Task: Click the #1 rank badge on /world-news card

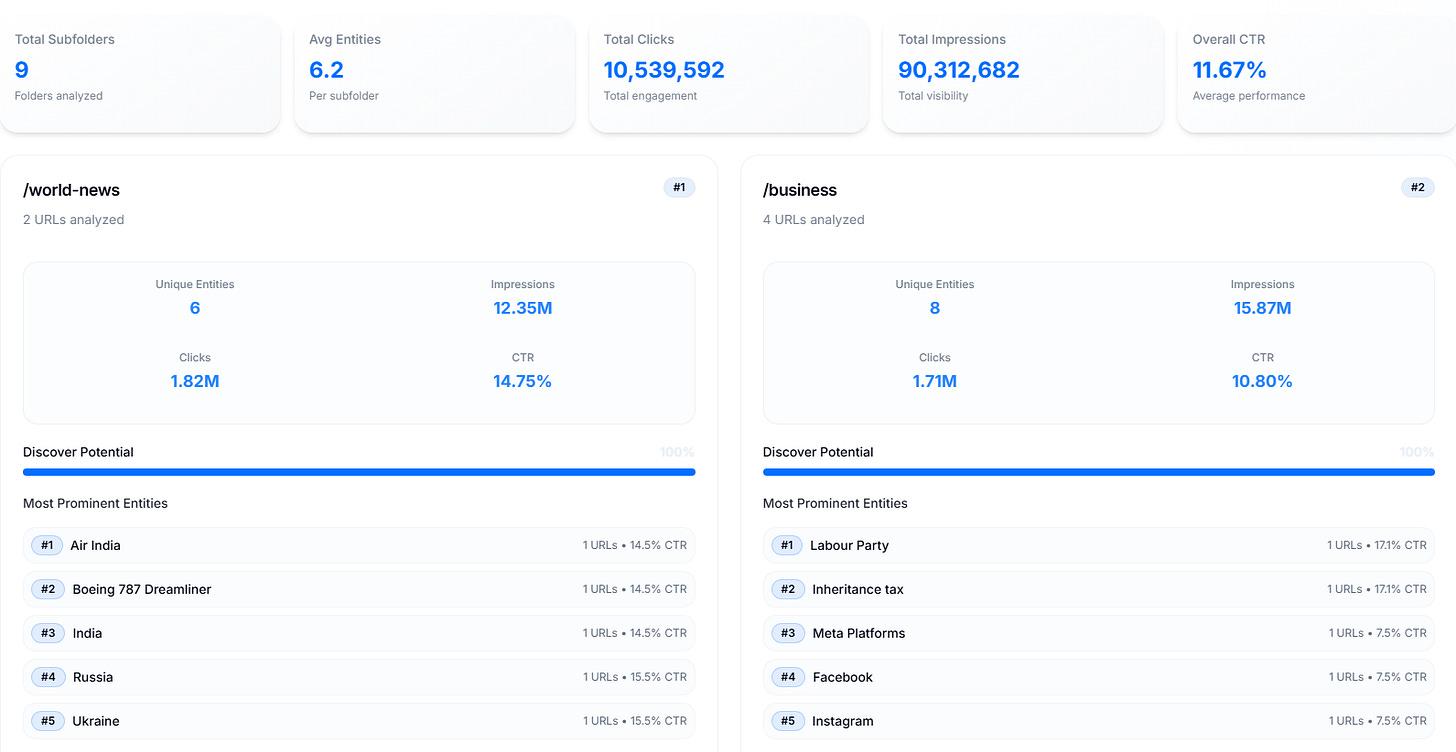Action: click(679, 187)
